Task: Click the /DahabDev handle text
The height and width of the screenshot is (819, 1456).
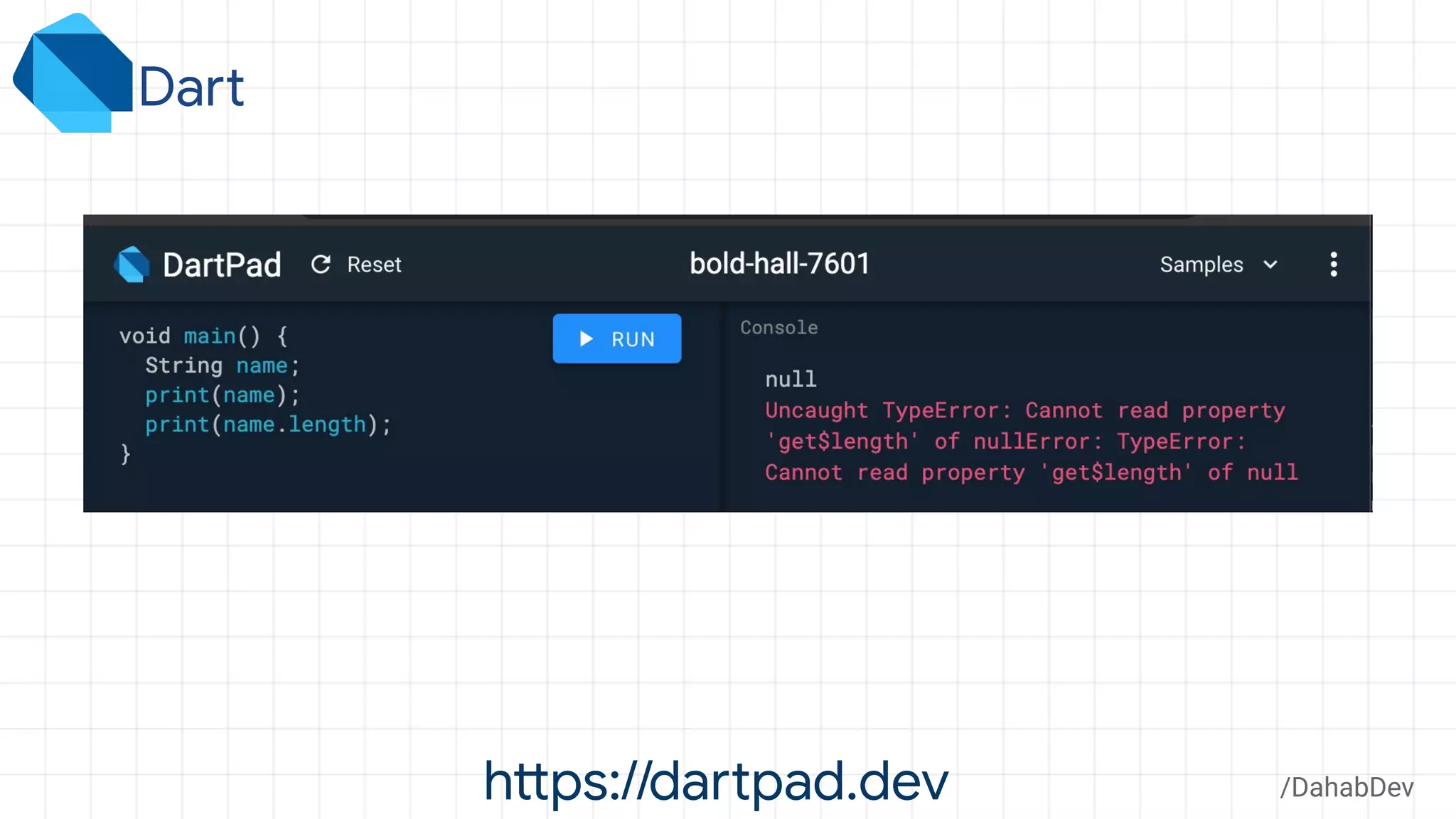Action: coord(1347,788)
